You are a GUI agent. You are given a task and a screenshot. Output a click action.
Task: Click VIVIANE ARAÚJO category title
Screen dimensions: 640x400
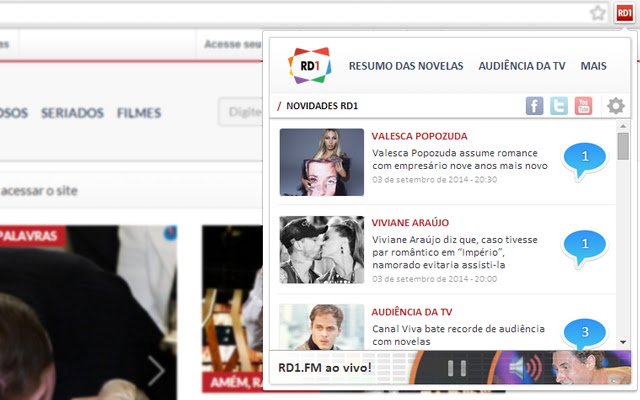pyautogui.click(x=410, y=223)
